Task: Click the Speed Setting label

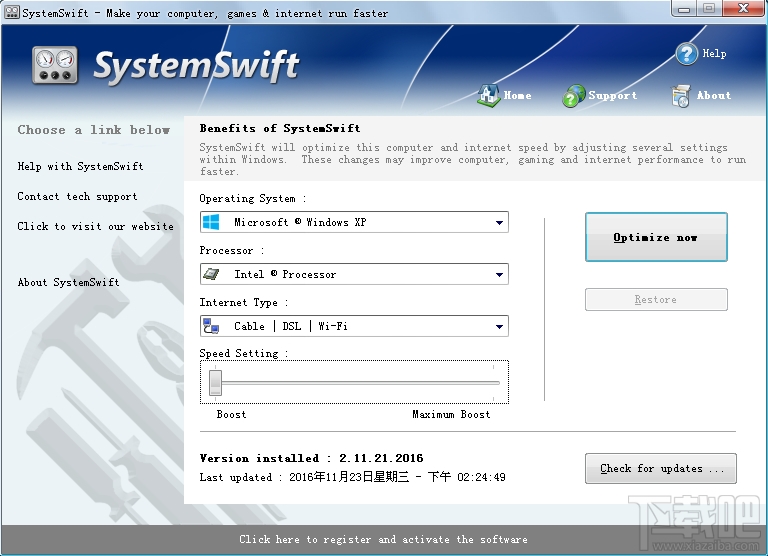Action: coord(243,353)
